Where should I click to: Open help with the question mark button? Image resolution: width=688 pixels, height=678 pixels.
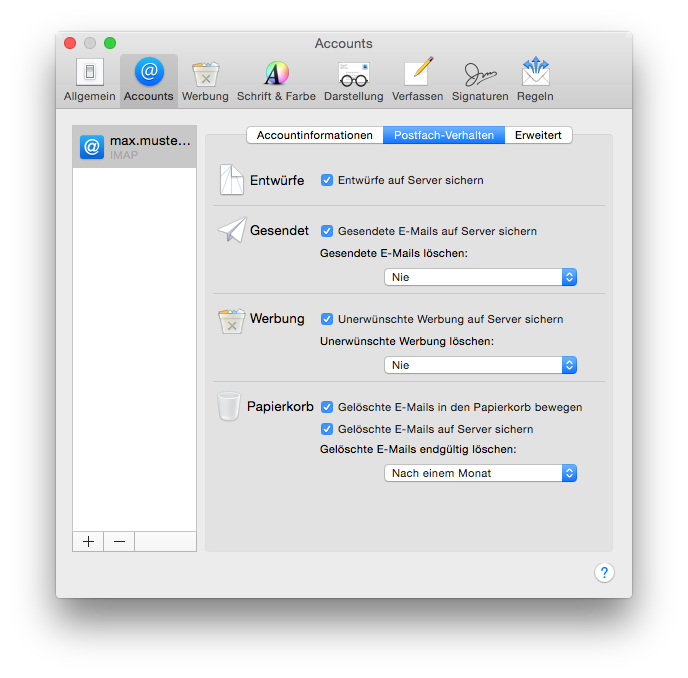pos(604,572)
